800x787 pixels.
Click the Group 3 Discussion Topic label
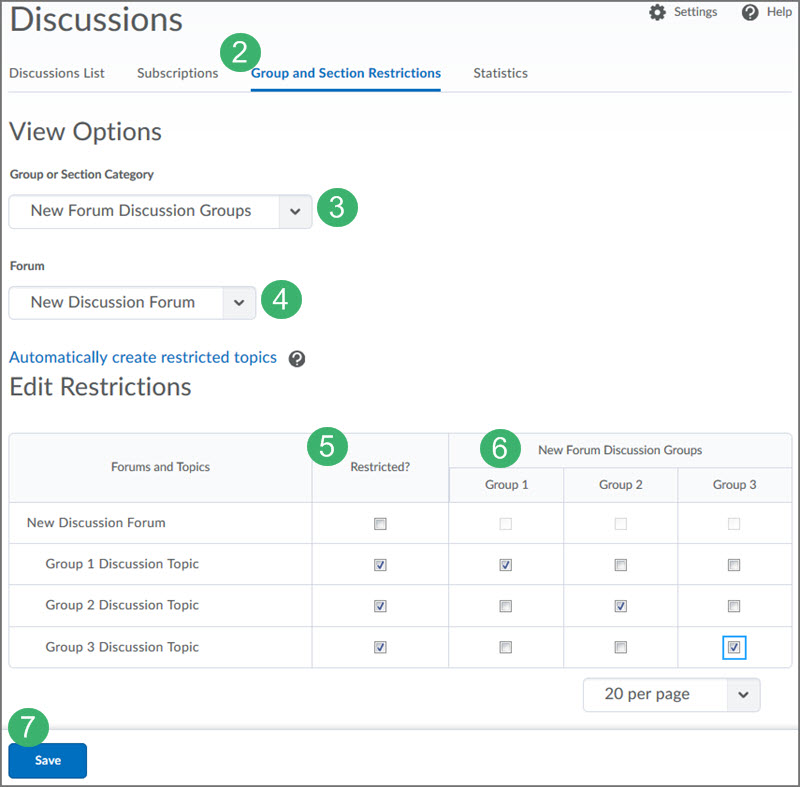(122, 647)
